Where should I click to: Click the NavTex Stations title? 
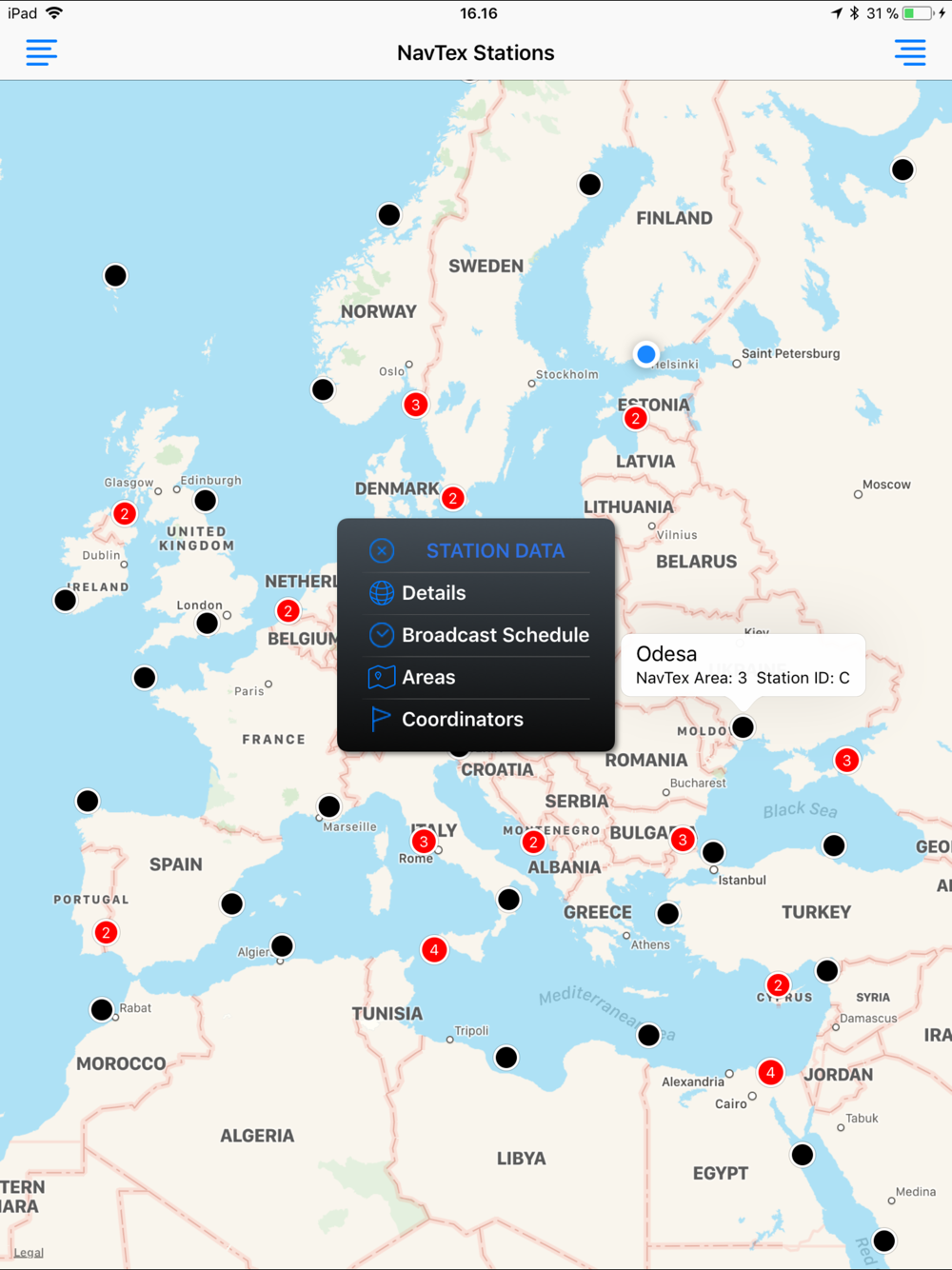(476, 52)
